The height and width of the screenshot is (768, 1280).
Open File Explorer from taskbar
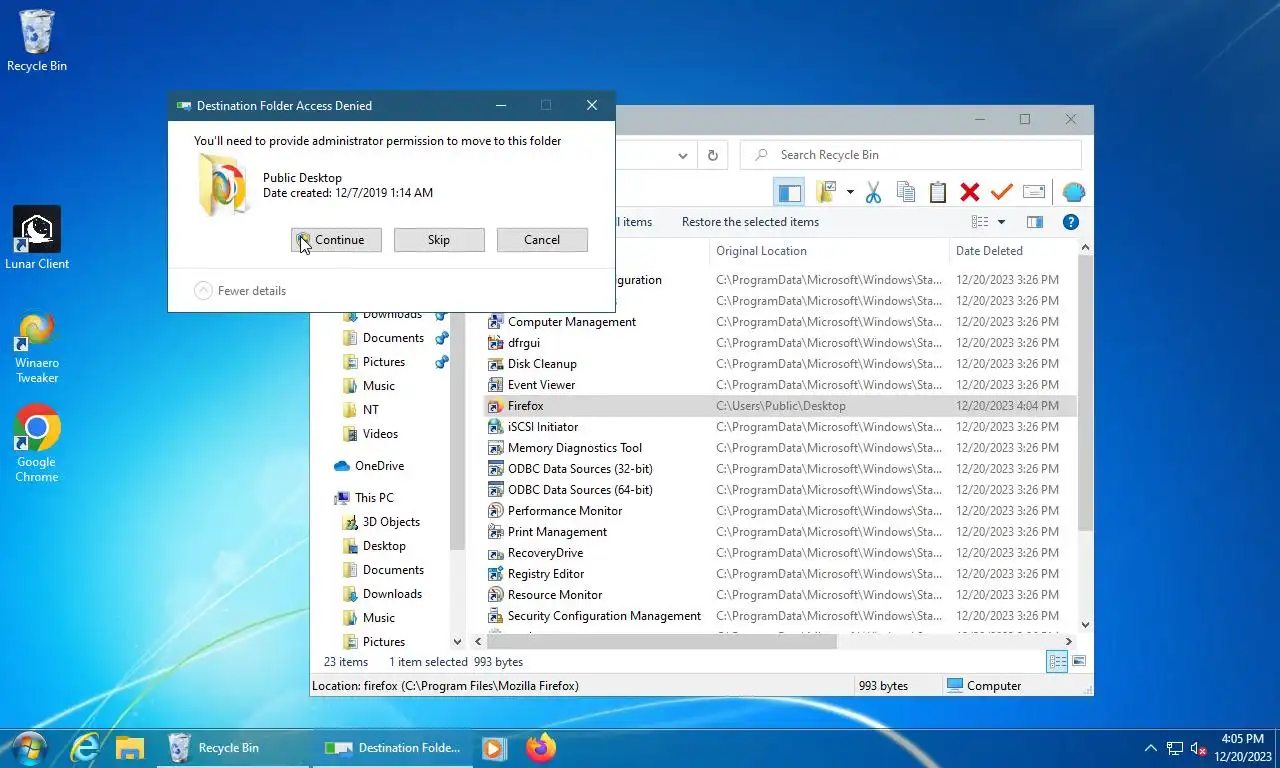pyautogui.click(x=130, y=748)
